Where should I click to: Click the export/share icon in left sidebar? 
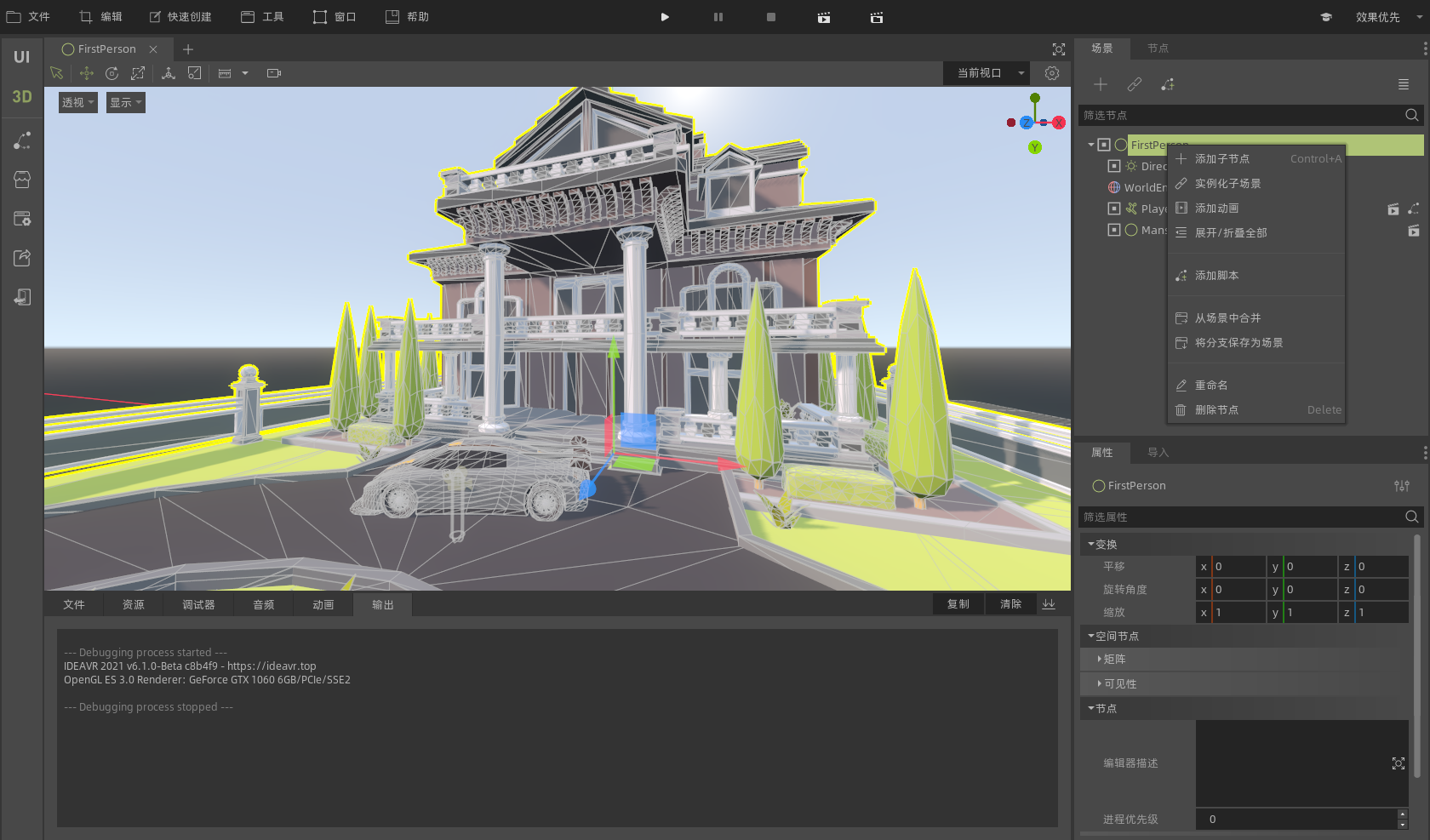click(22, 258)
